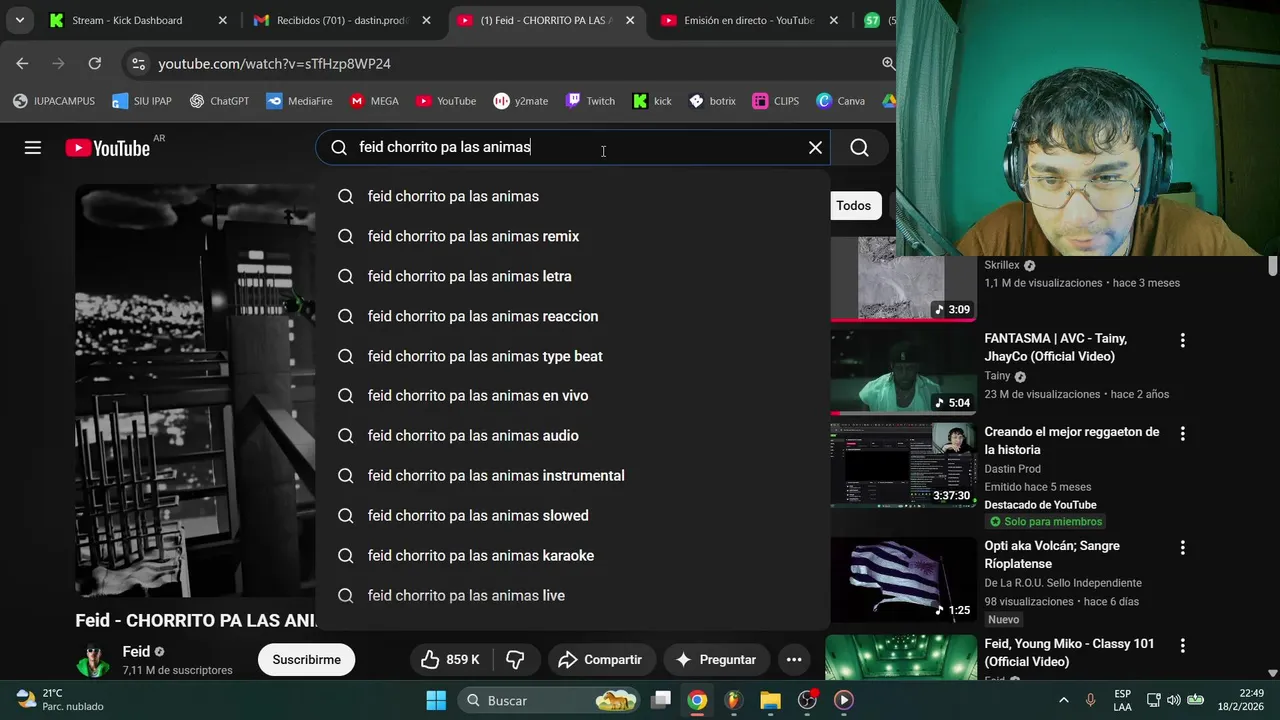The image size is (1280, 720).
Task: Open the ChatGPT bookmark
Action: [219, 101]
